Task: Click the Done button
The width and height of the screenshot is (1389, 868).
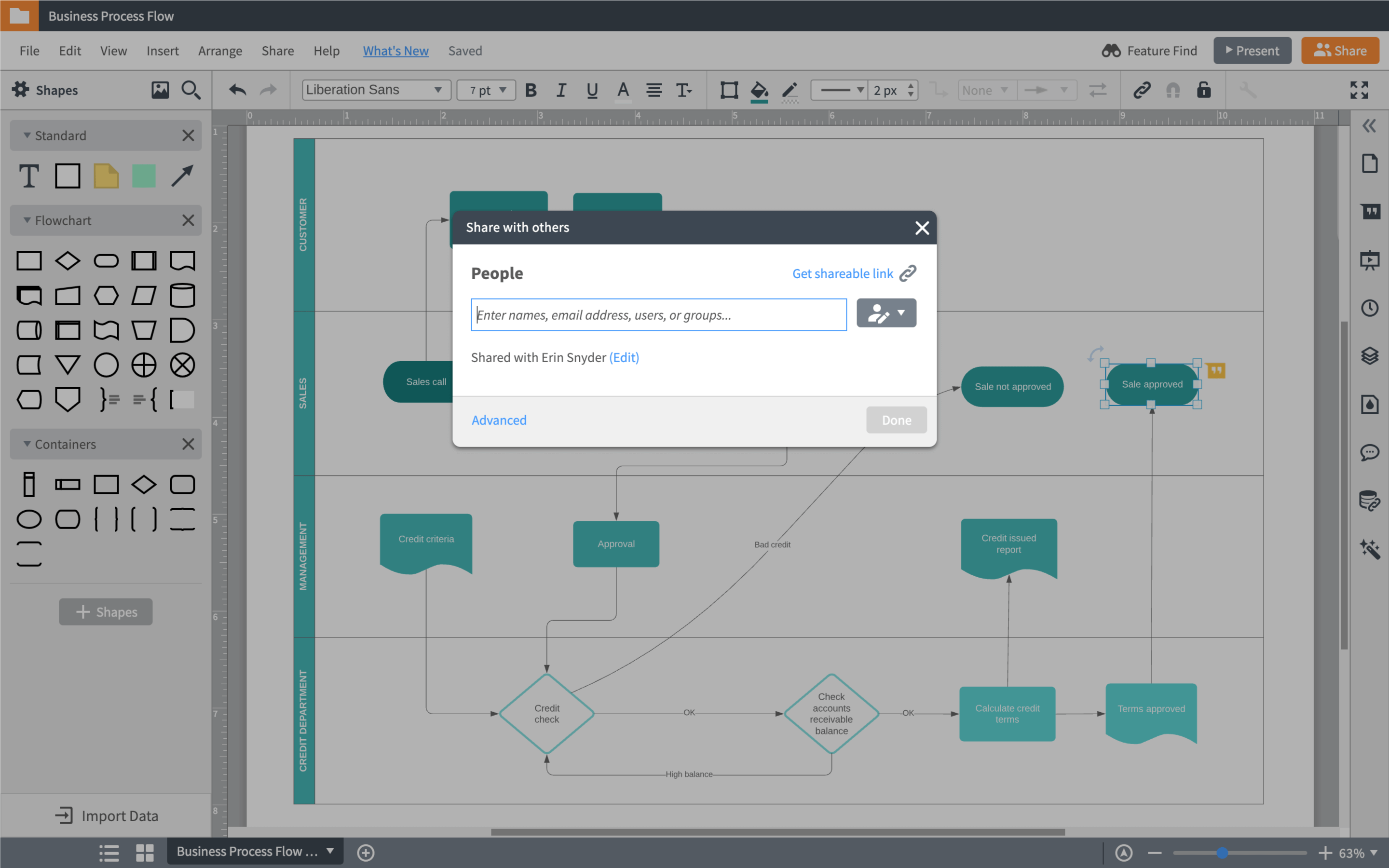Action: coord(896,420)
